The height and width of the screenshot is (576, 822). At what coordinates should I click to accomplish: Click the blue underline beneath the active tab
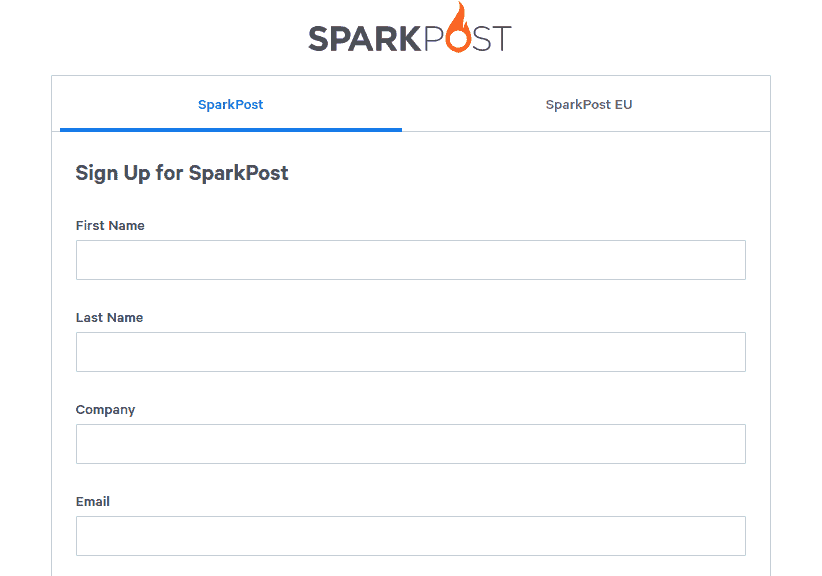tap(231, 129)
